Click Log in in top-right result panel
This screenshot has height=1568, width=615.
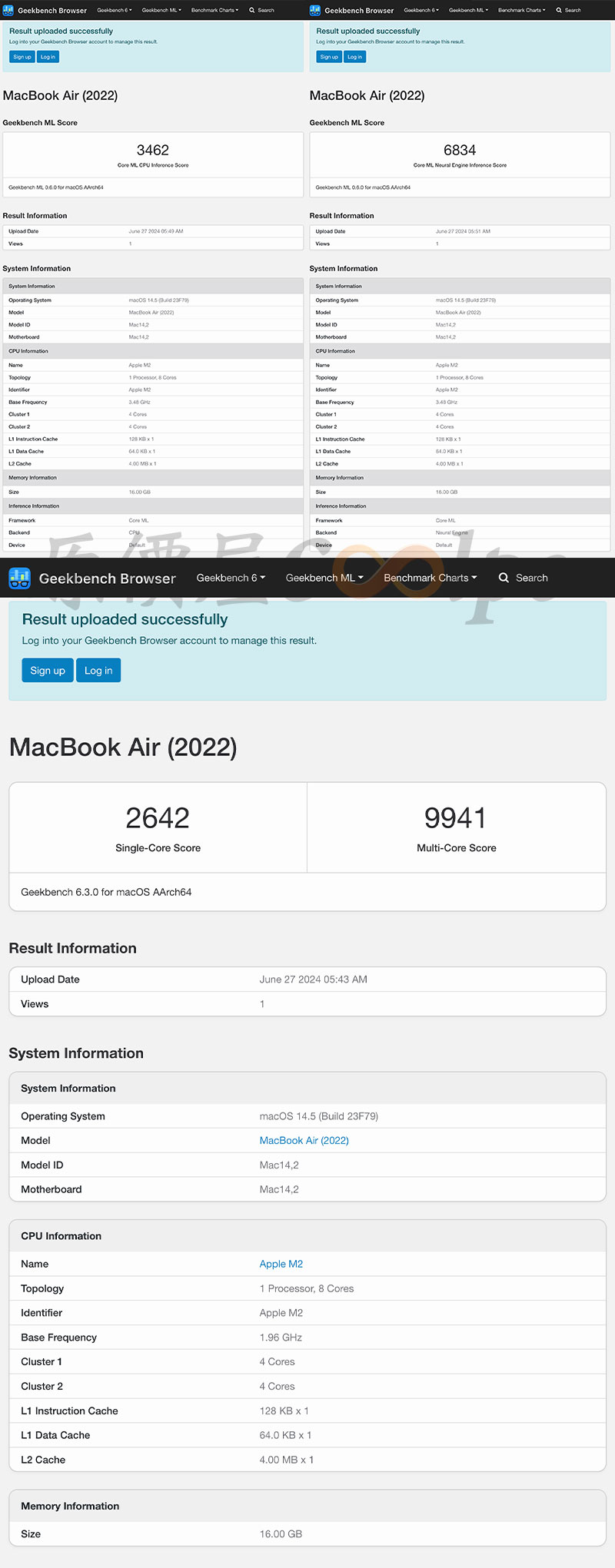click(354, 57)
